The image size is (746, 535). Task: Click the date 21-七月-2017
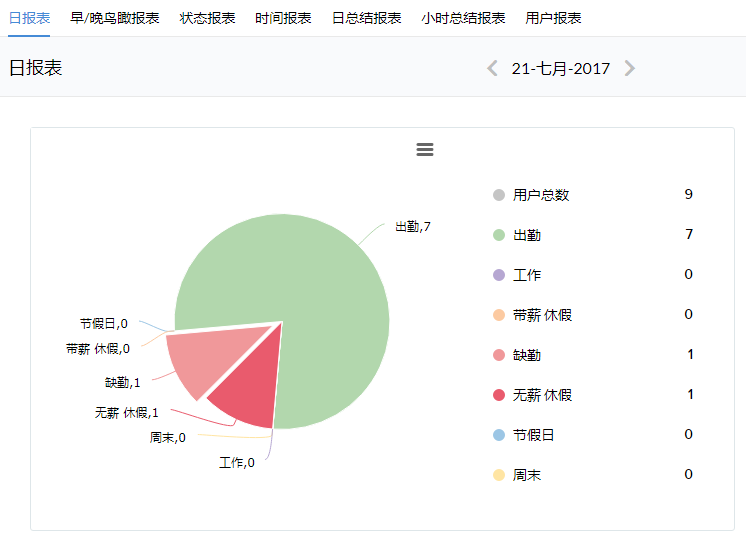point(560,68)
